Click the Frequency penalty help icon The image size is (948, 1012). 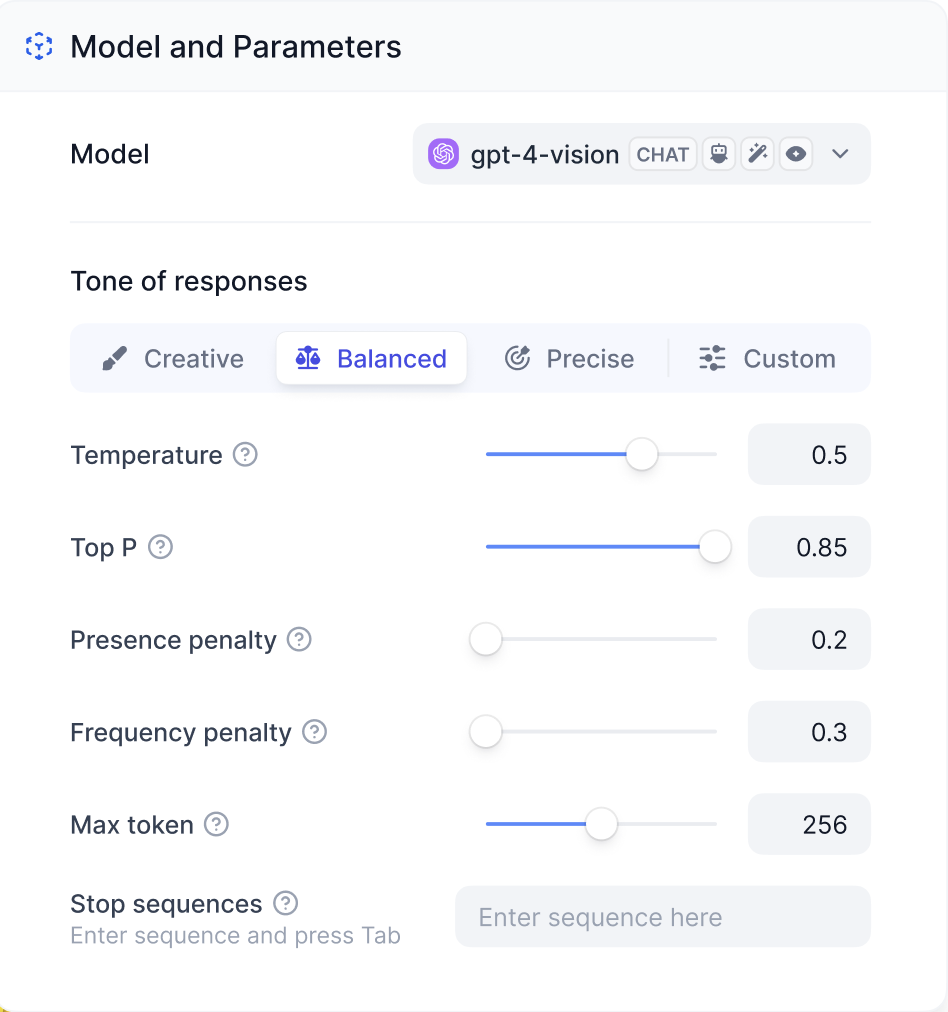[314, 732]
